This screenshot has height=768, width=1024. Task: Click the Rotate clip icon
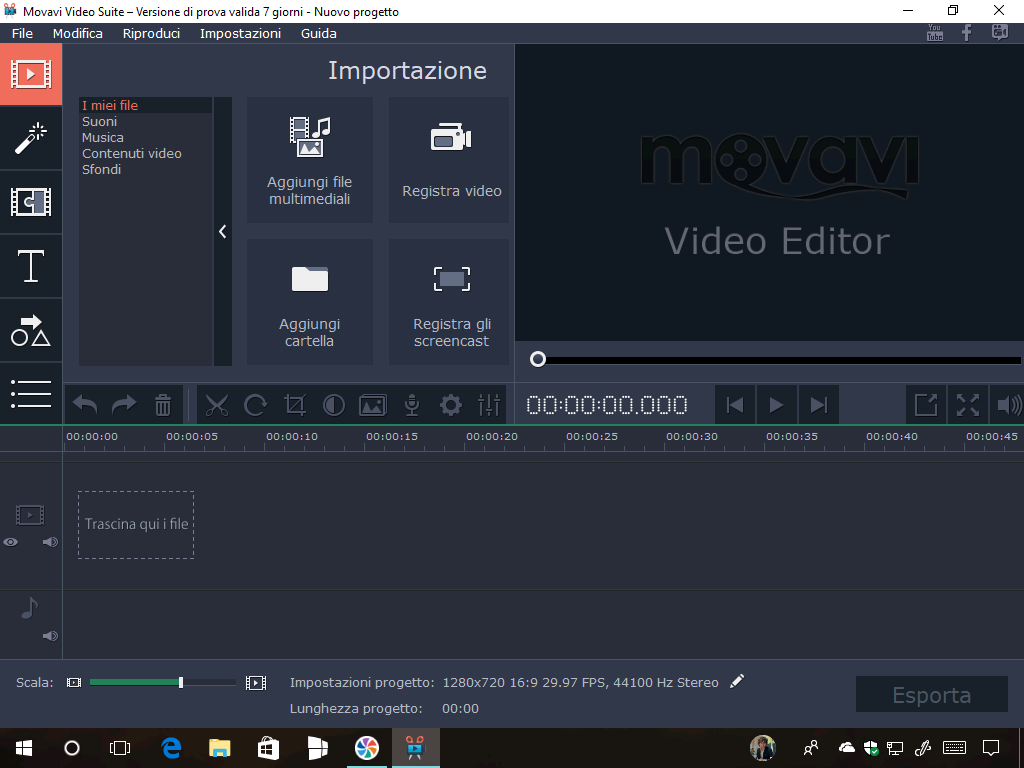255,406
